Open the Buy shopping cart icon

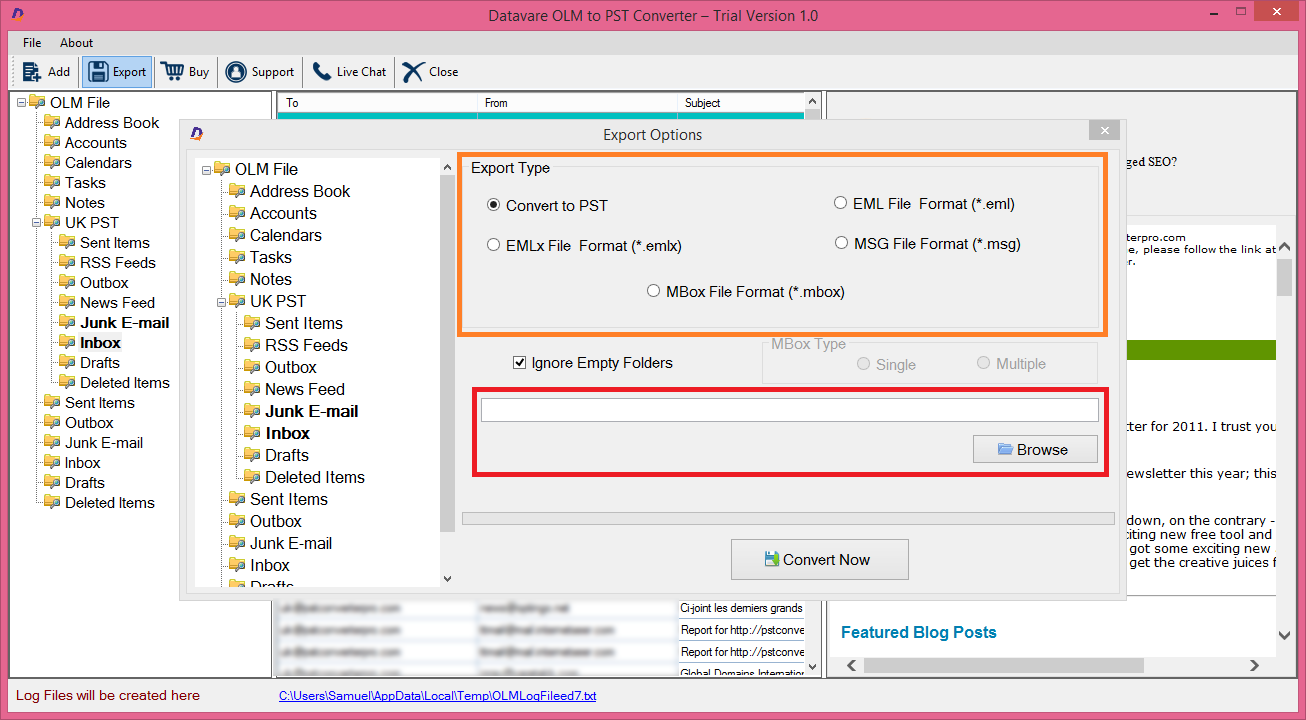(x=172, y=71)
